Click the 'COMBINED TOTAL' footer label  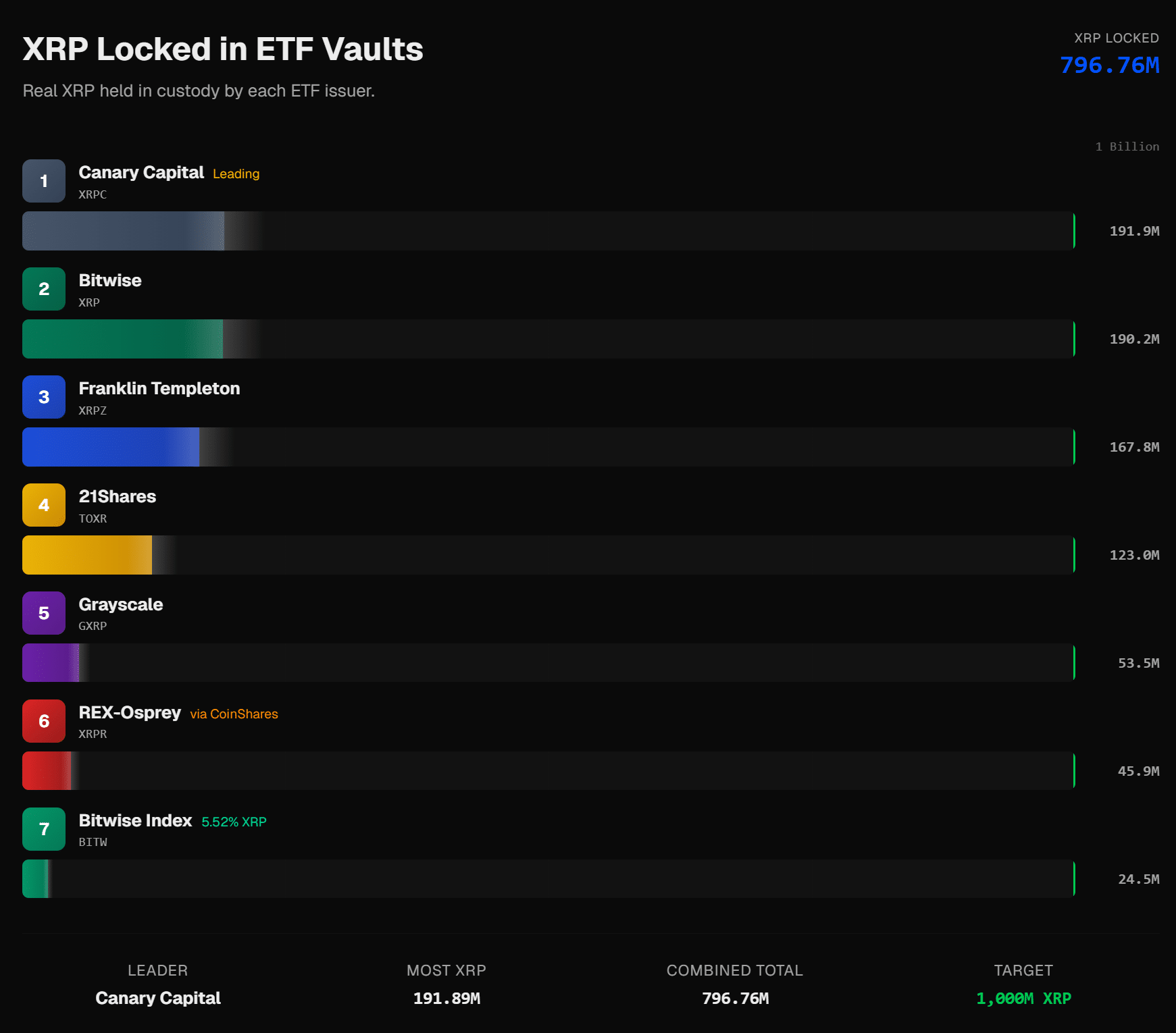point(735,970)
